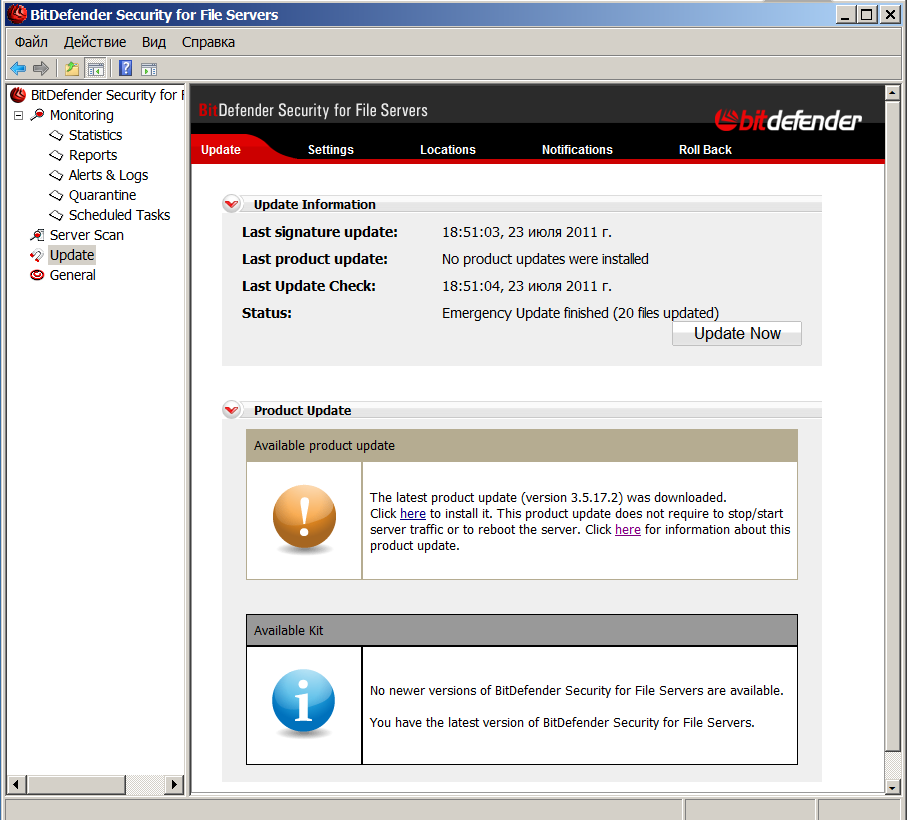Click the Quarantine item icon

point(56,195)
